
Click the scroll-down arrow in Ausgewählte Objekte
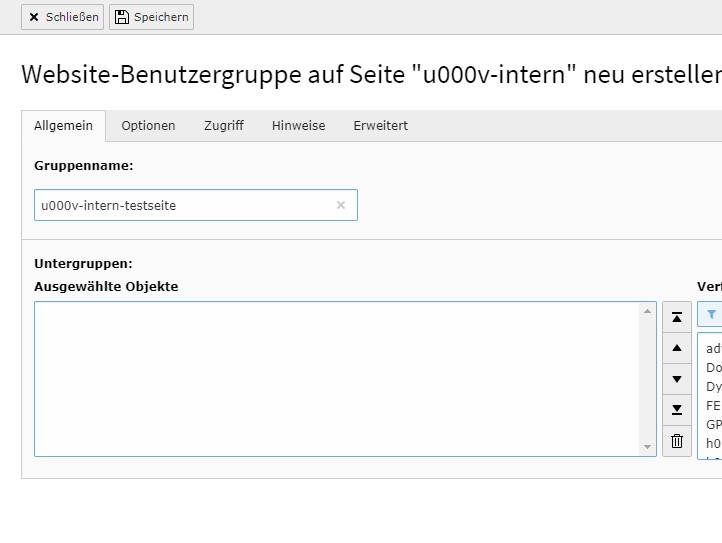click(x=647, y=446)
